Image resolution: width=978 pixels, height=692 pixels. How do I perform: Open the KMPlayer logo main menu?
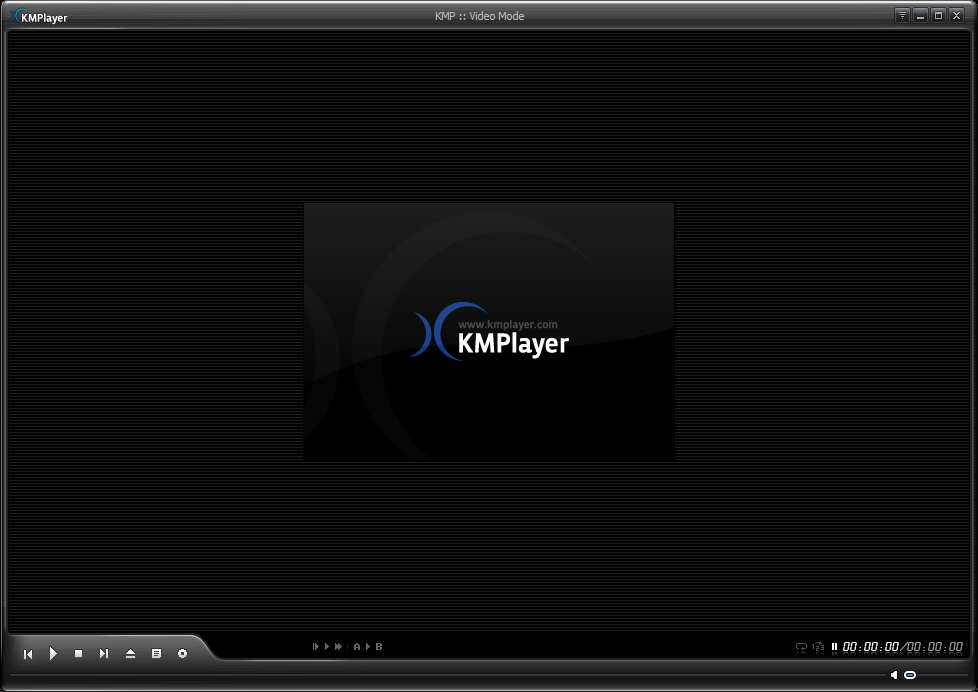pos(40,16)
